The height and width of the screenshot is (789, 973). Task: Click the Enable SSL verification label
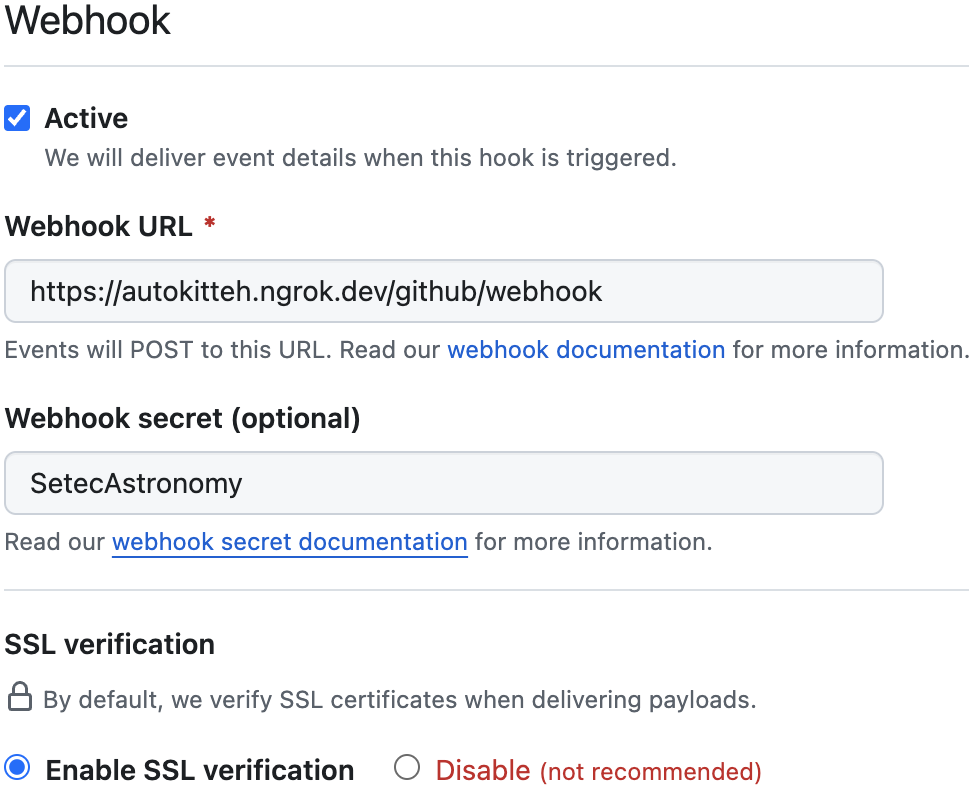pyautogui.click(x=200, y=770)
